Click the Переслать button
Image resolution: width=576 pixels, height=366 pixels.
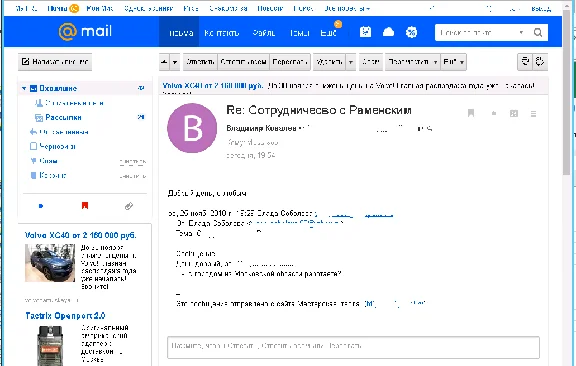coord(290,62)
